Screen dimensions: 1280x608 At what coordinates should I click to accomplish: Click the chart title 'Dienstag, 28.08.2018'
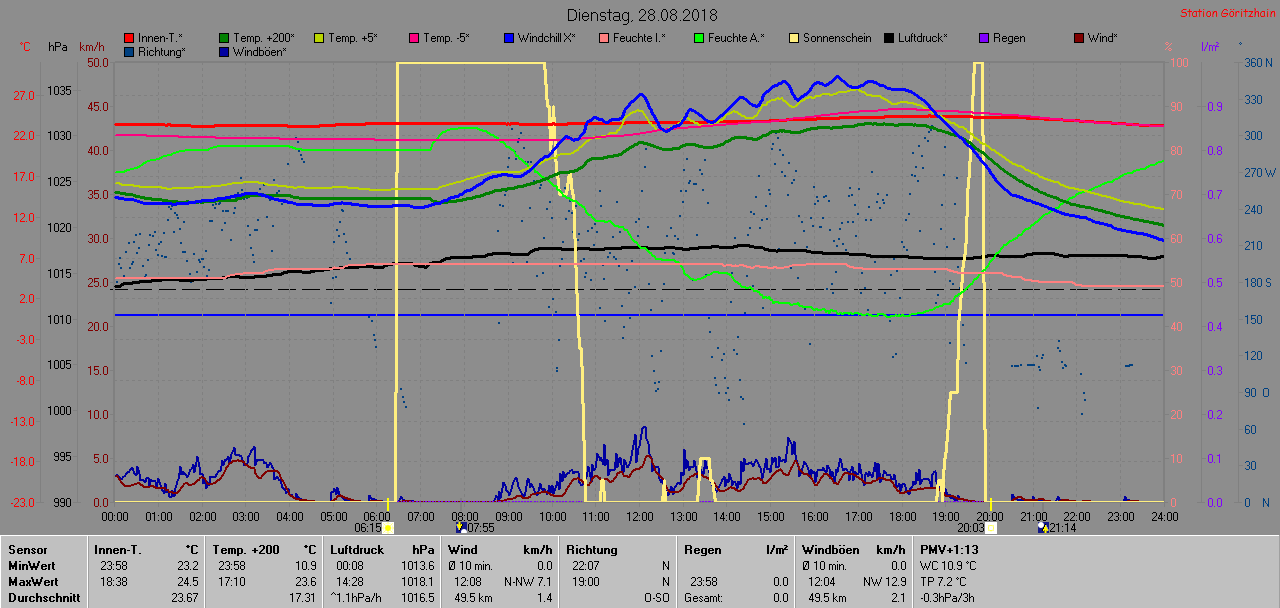click(641, 15)
